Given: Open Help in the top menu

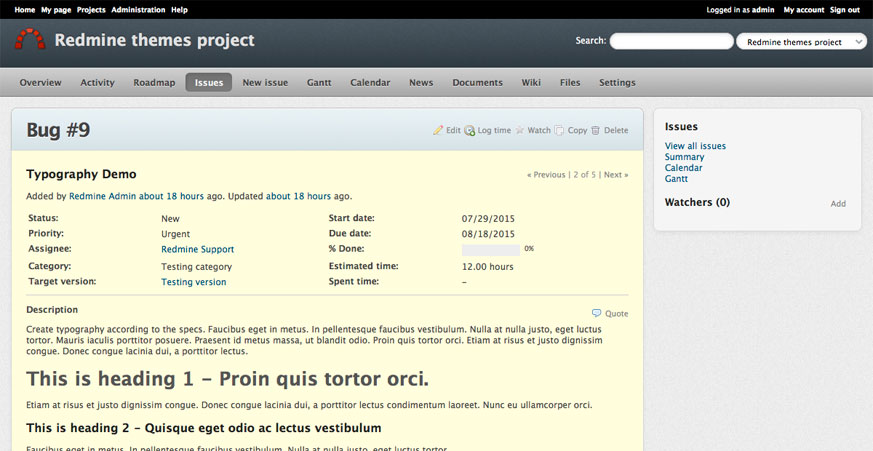Looking at the screenshot, I should pyautogui.click(x=179, y=9).
